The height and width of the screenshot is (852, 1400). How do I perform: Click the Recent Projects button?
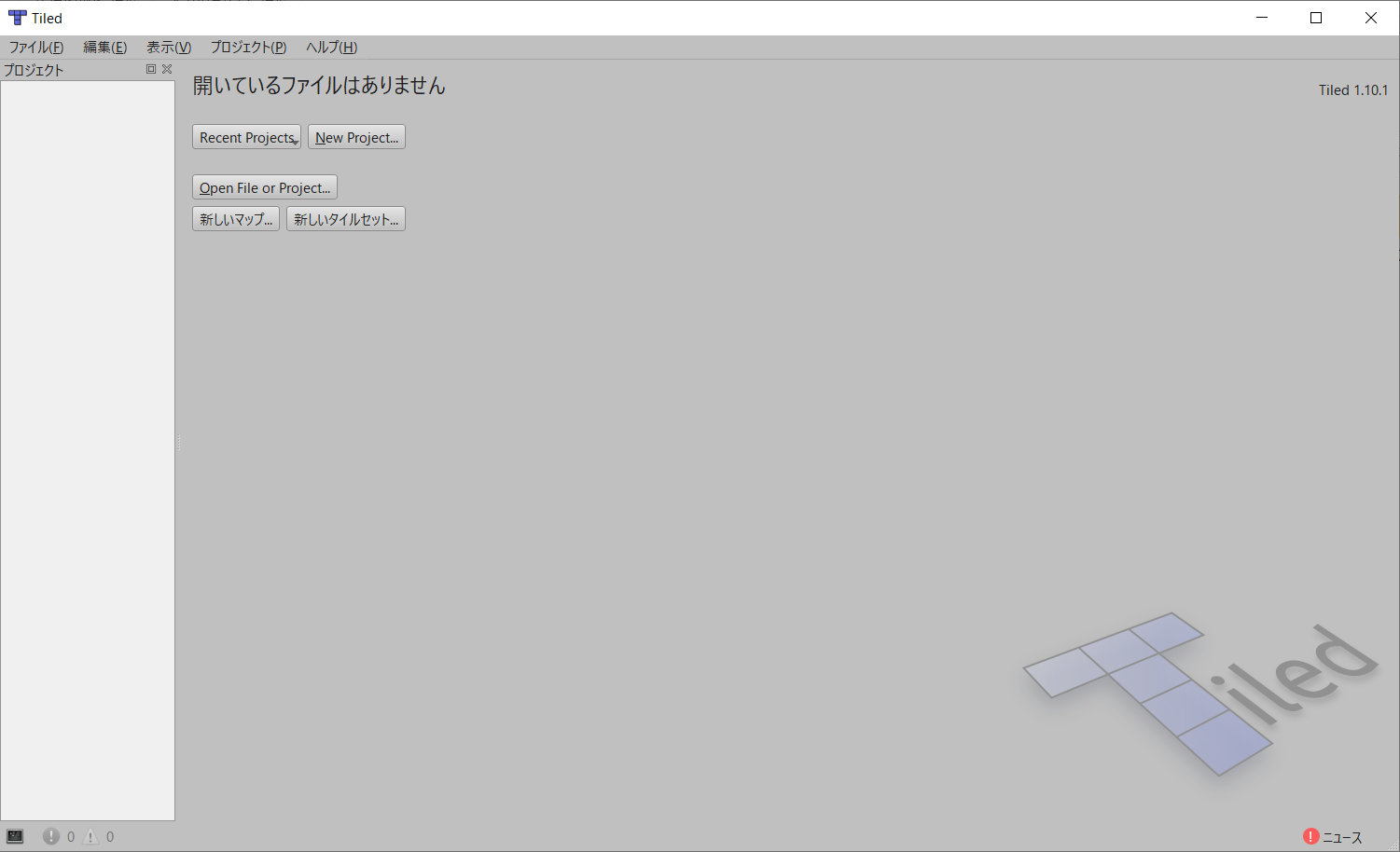(x=243, y=136)
